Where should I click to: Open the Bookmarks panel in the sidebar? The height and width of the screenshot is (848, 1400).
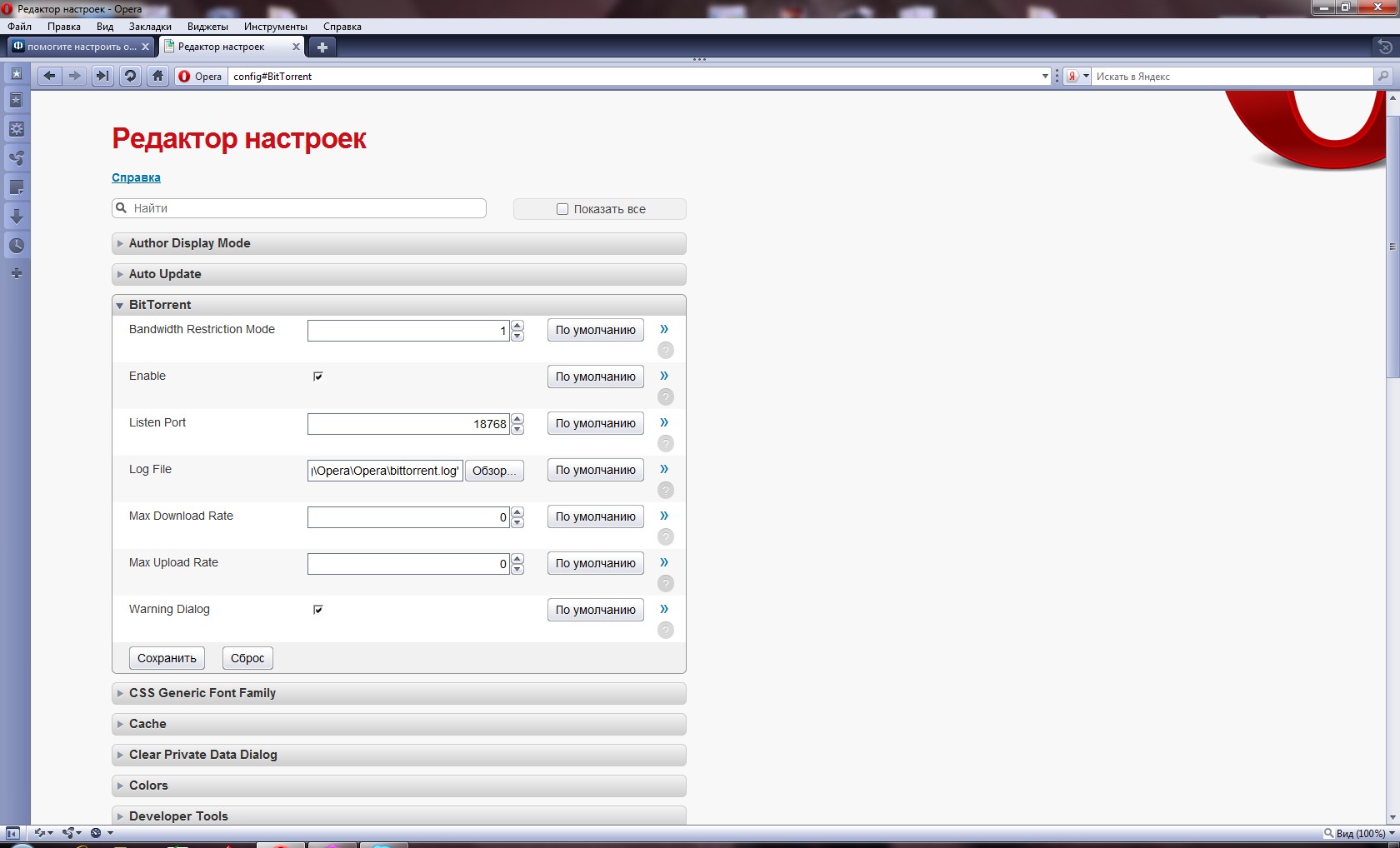pyautogui.click(x=16, y=100)
